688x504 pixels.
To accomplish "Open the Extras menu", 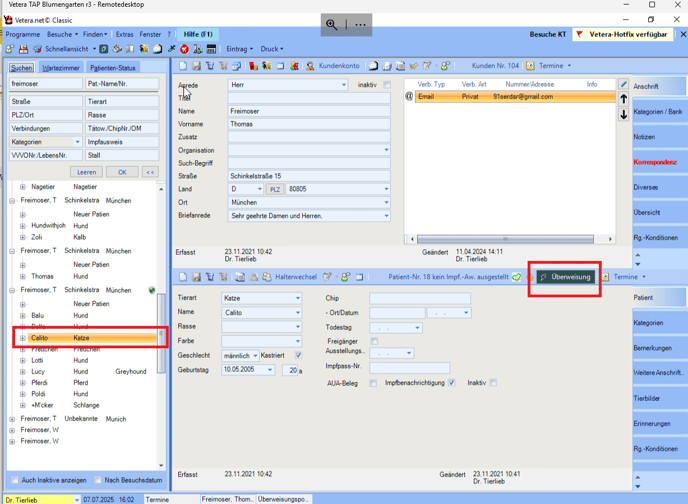I will click(x=125, y=34).
